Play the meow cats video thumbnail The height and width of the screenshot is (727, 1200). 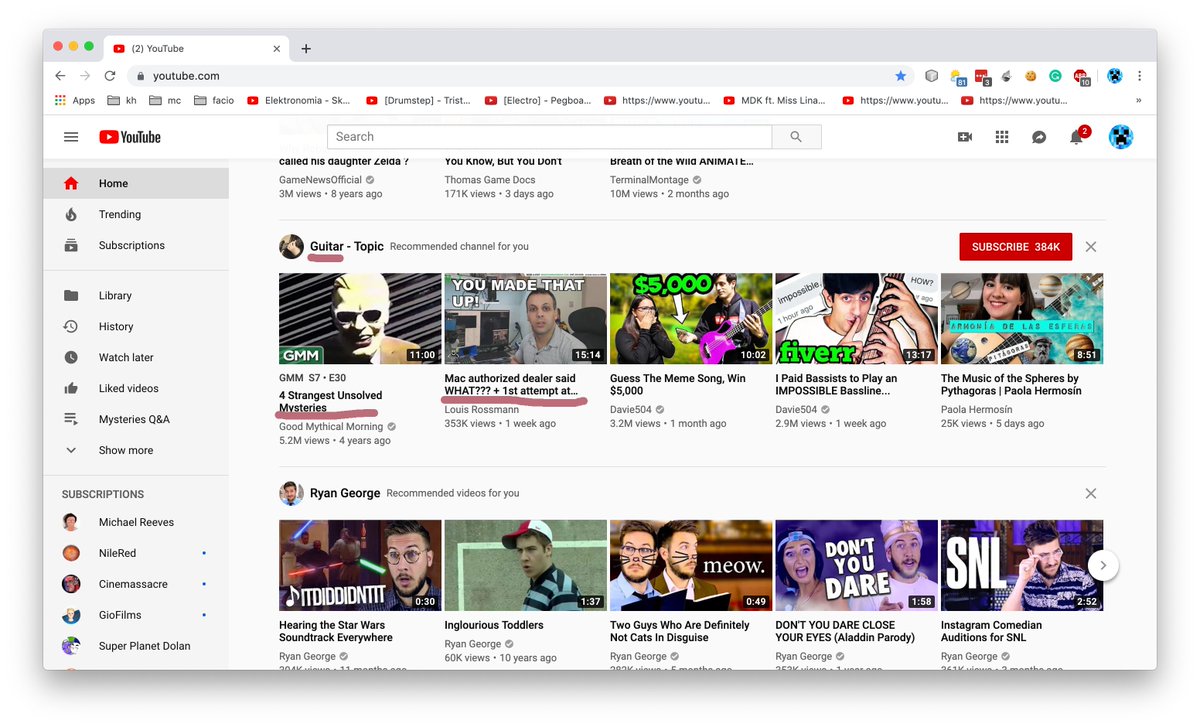point(691,565)
